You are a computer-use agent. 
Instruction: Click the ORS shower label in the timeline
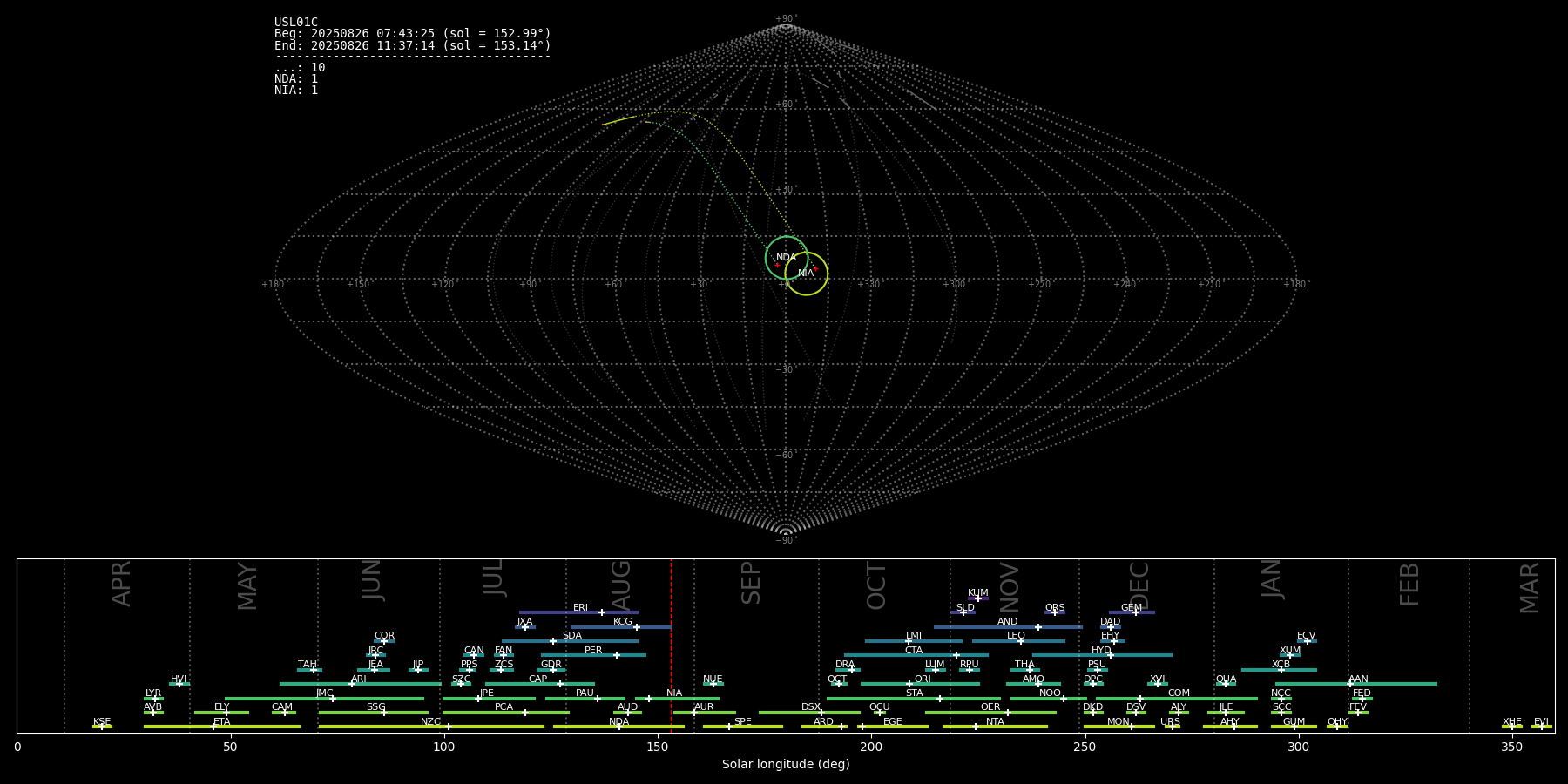click(x=1055, y=608)
